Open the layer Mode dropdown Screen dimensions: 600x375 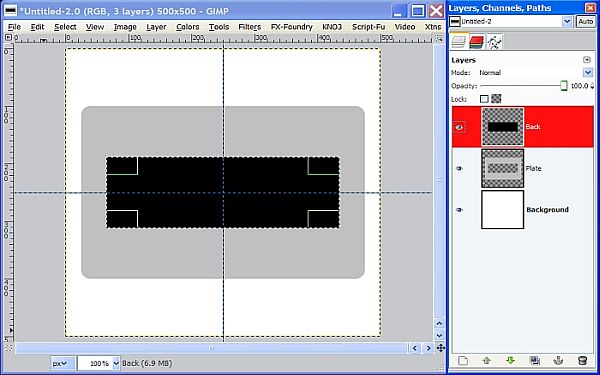click(587, 72)
